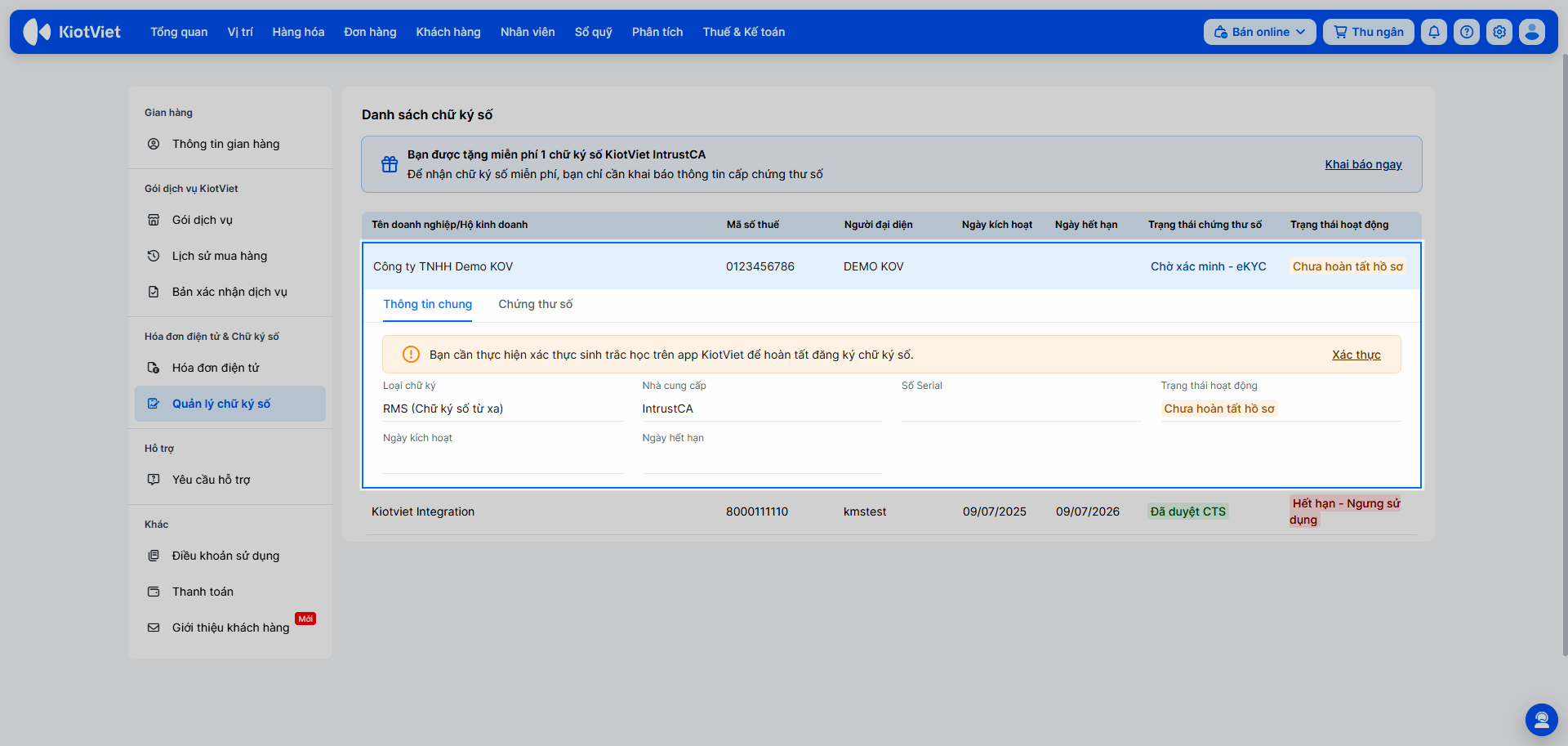The image size is (1568, 746).
Task: Open the help question mark icon
Action: tap(1467, 32)
